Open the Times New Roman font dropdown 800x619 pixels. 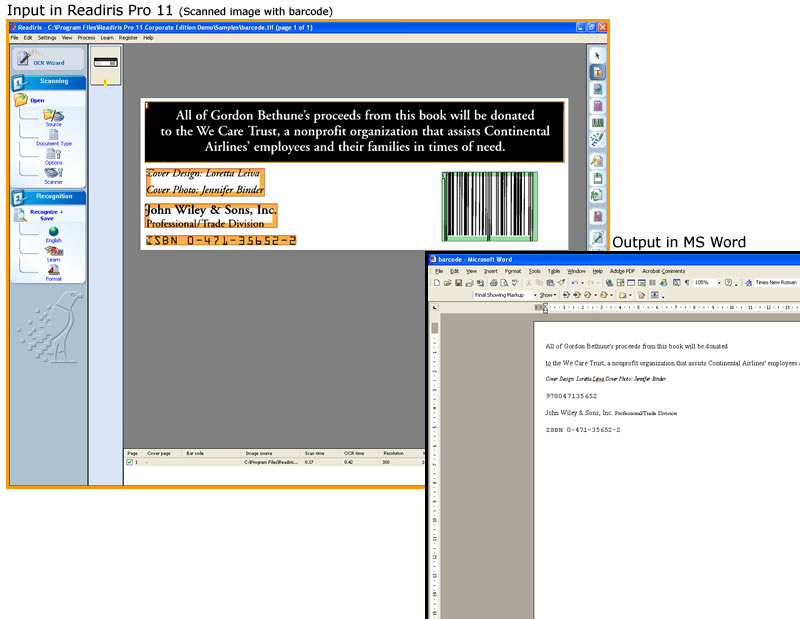click(x=775, y=283)
